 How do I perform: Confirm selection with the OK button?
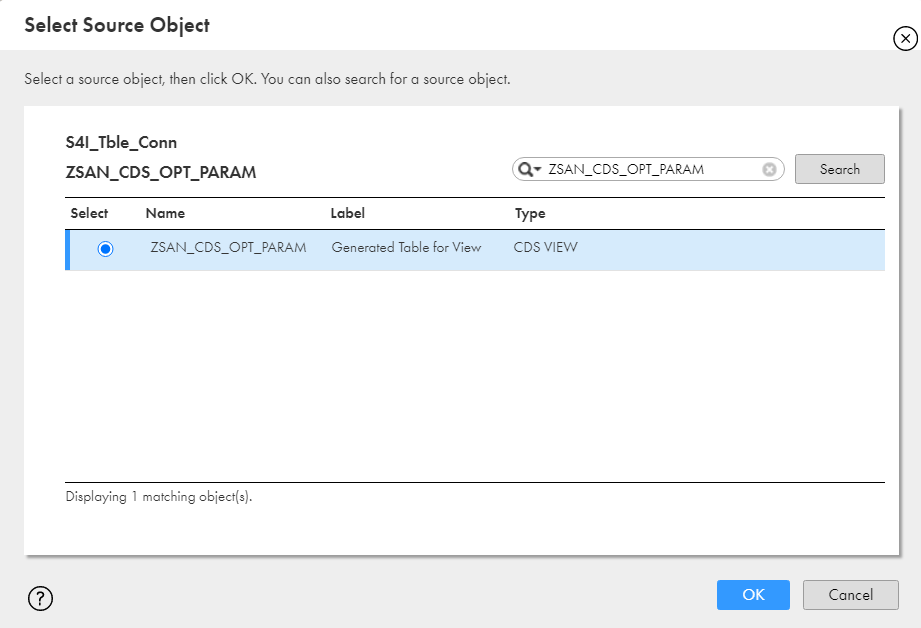point(753,595)
